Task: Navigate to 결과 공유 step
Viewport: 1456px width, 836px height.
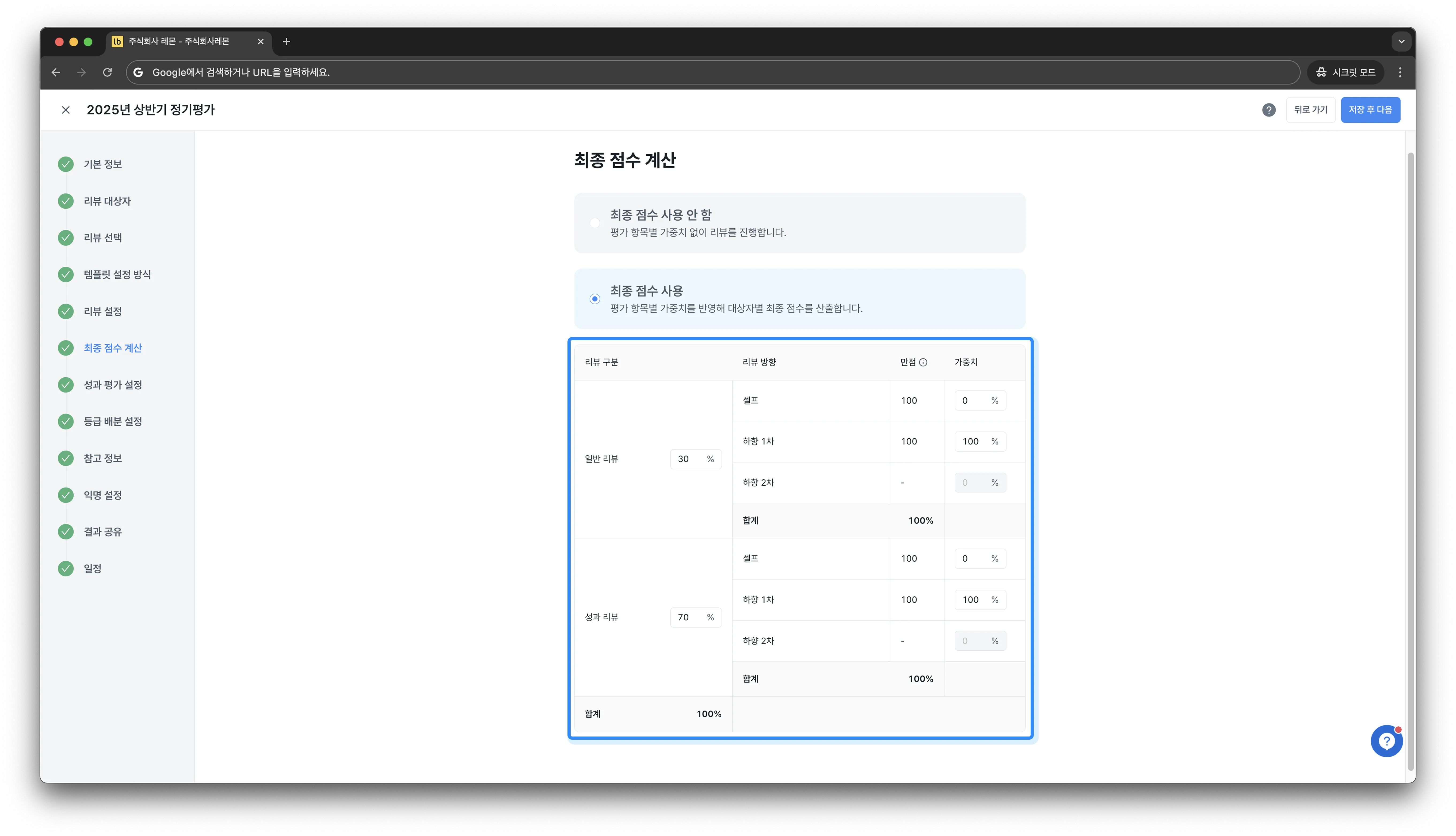Action: click(x=103, y=532)
